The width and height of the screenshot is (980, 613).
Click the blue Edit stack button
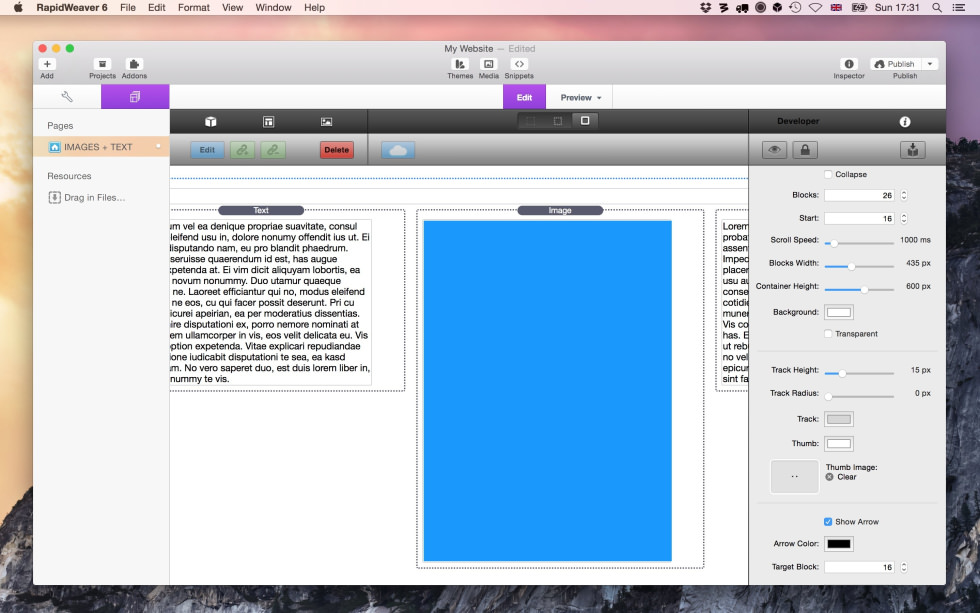click(x=207, y=150)
